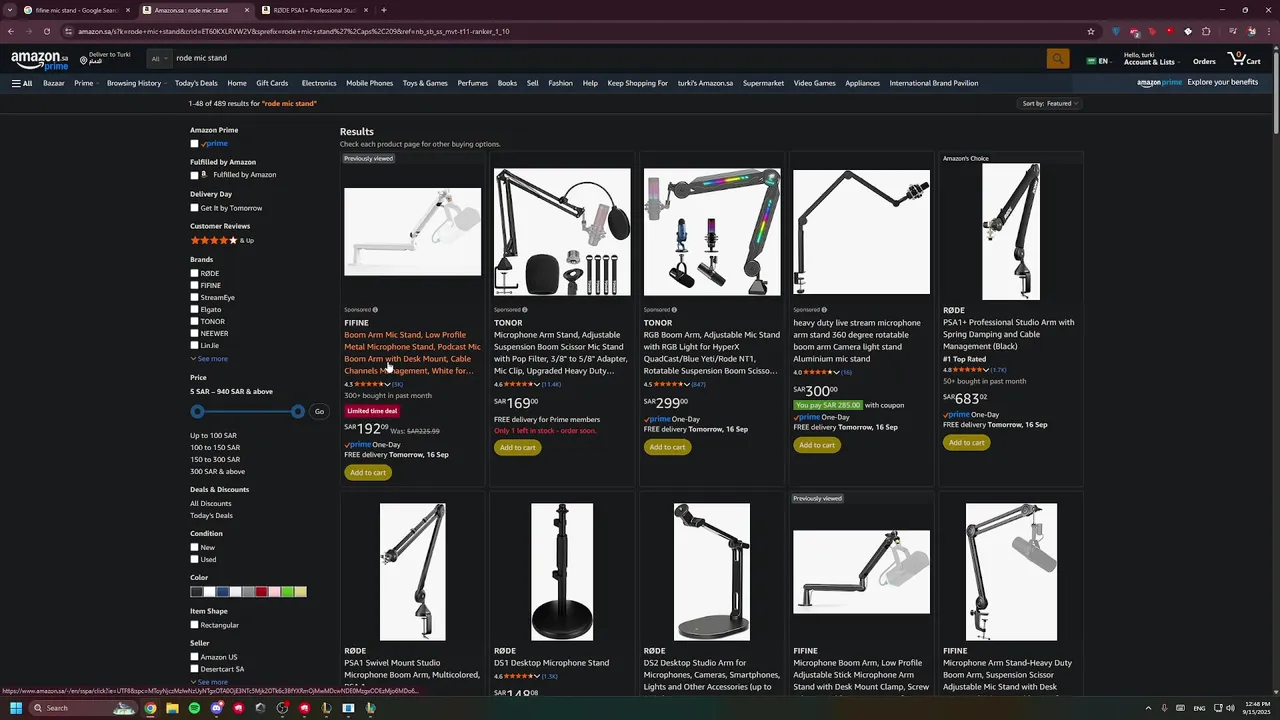Open the shopping Cart icon

[x=1244, y=59]
